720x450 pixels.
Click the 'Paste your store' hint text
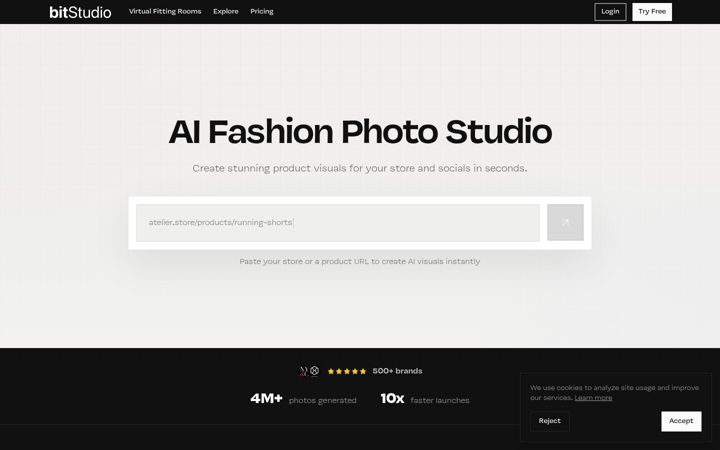tap(360, 261)
